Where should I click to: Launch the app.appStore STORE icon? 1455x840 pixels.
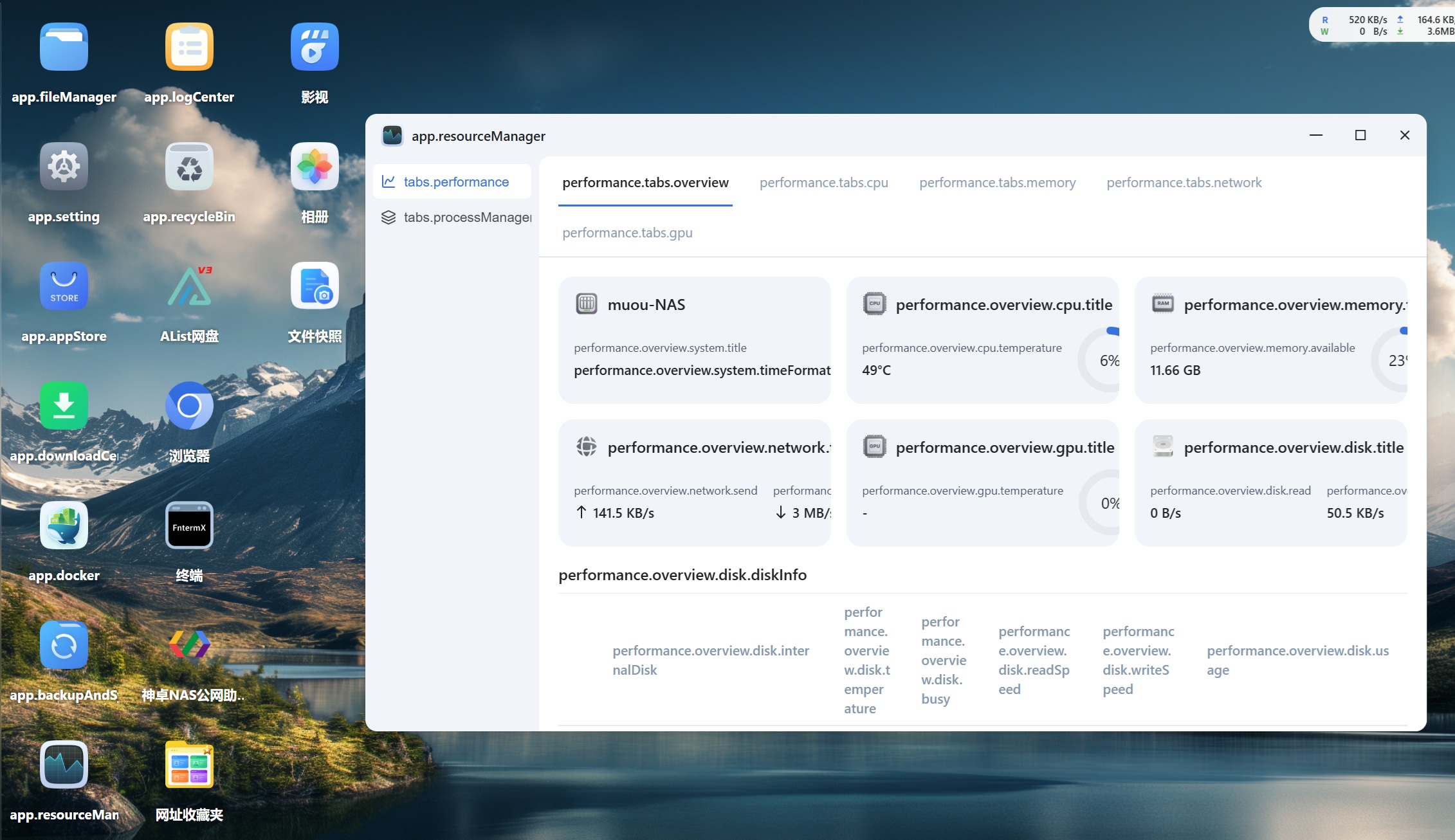pos(64,286)
